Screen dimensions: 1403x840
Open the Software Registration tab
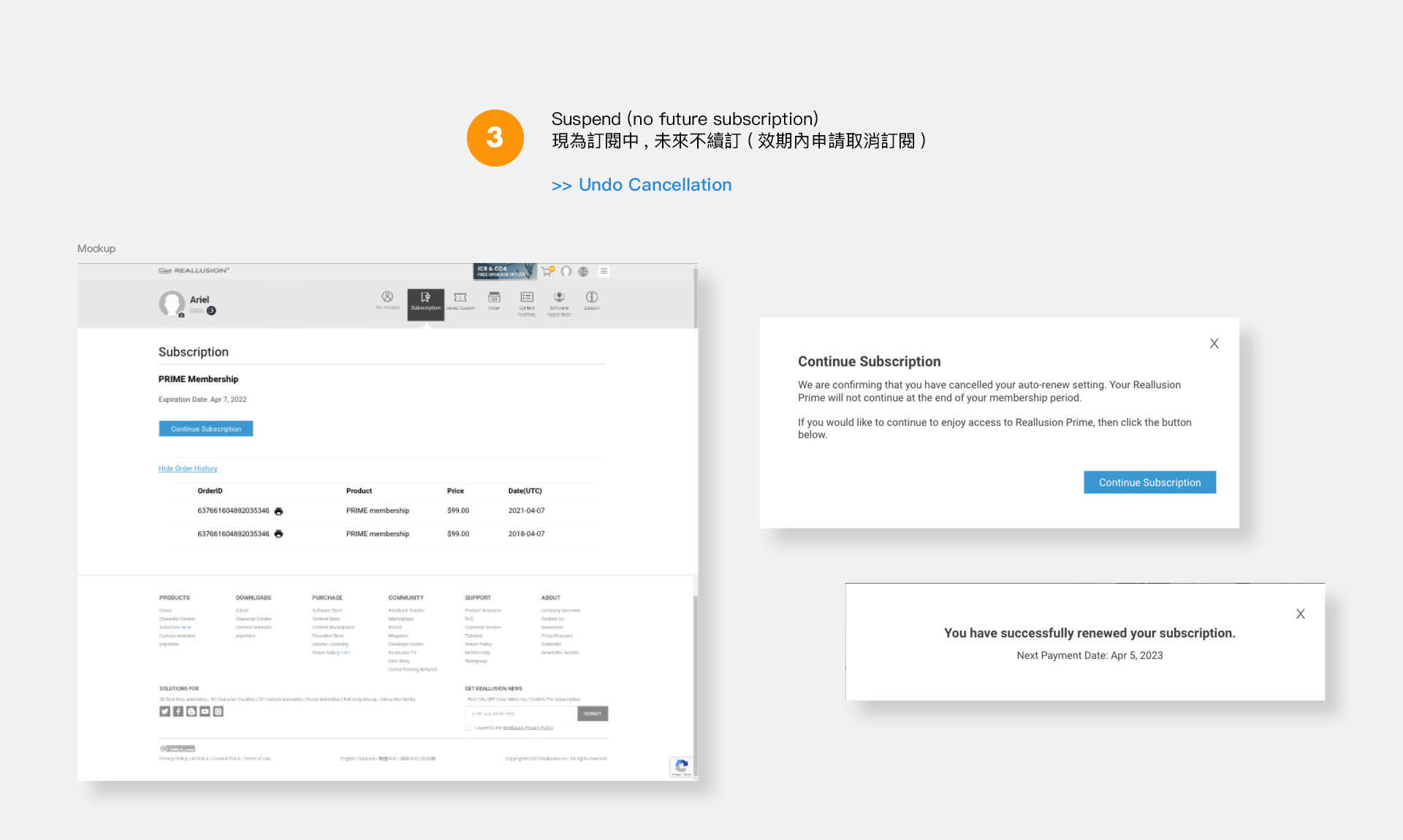coord(559,302)
